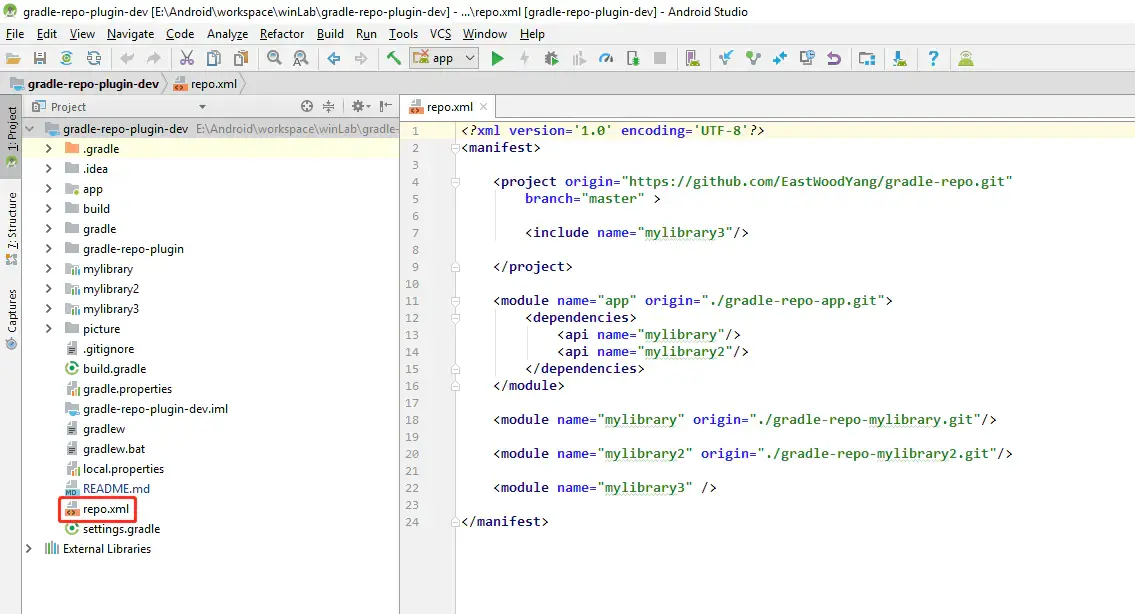Open the VCS menu
This screenshot has height=614, width=1135.
point(440,34)
